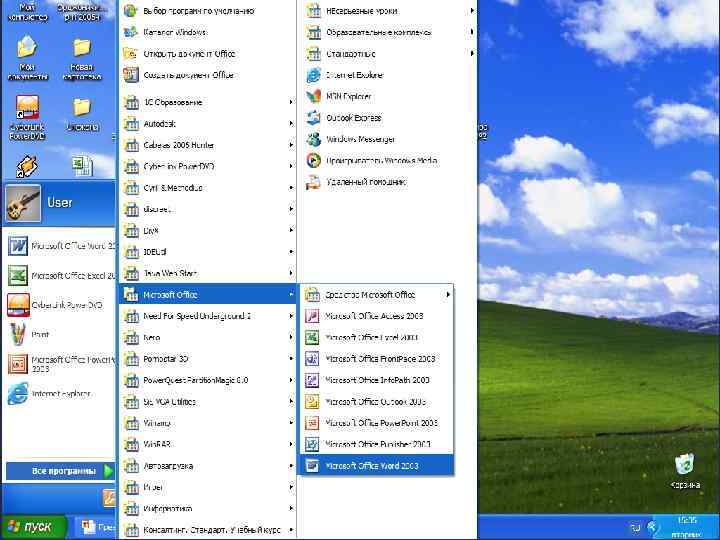Viewport: 720px width, 540px height.
Task: Click the Paint icon in Start menu
Action: pyautogui.click(x=18, y=334)
